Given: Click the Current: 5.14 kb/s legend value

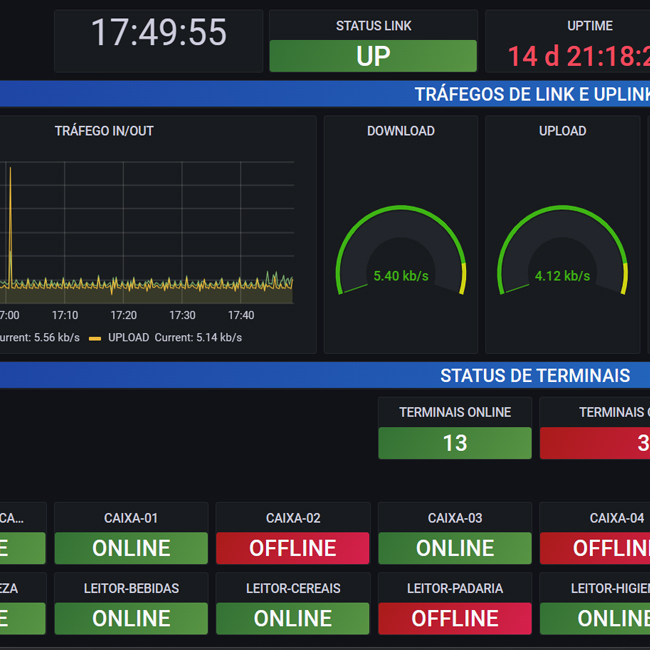Looking at the screenshot, I should pos(198,337).
